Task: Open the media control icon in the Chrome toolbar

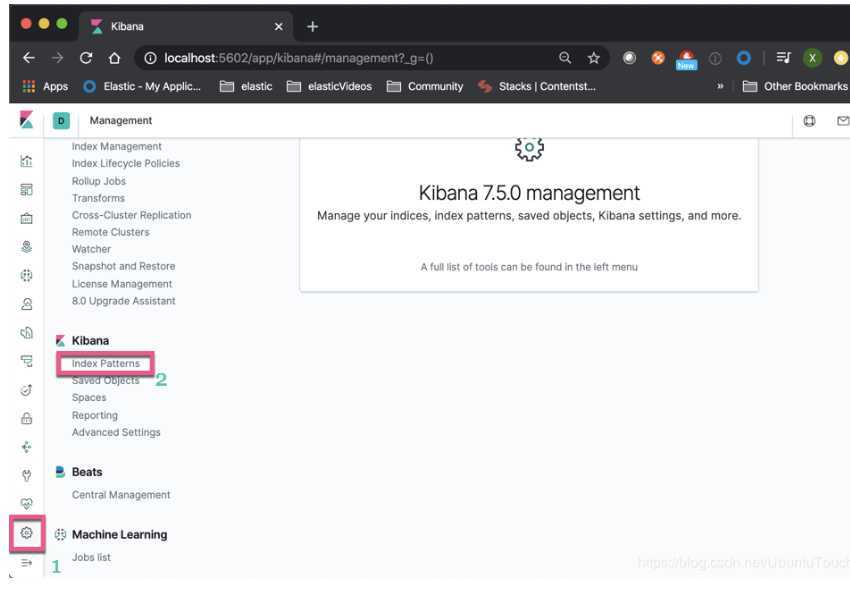Action: click(x=783, y=58)
